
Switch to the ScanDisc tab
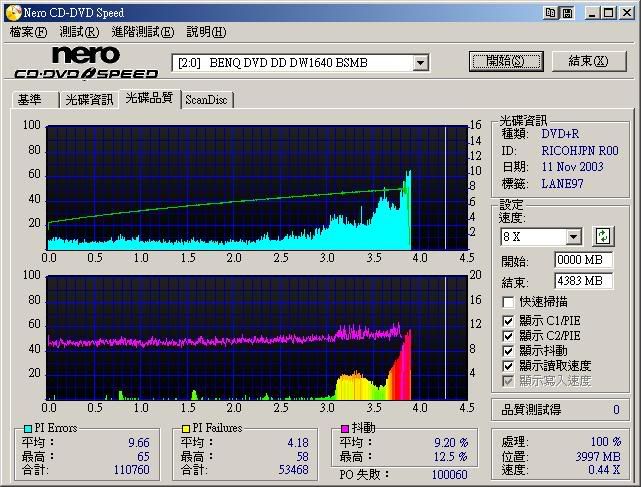tap(206, 100)
